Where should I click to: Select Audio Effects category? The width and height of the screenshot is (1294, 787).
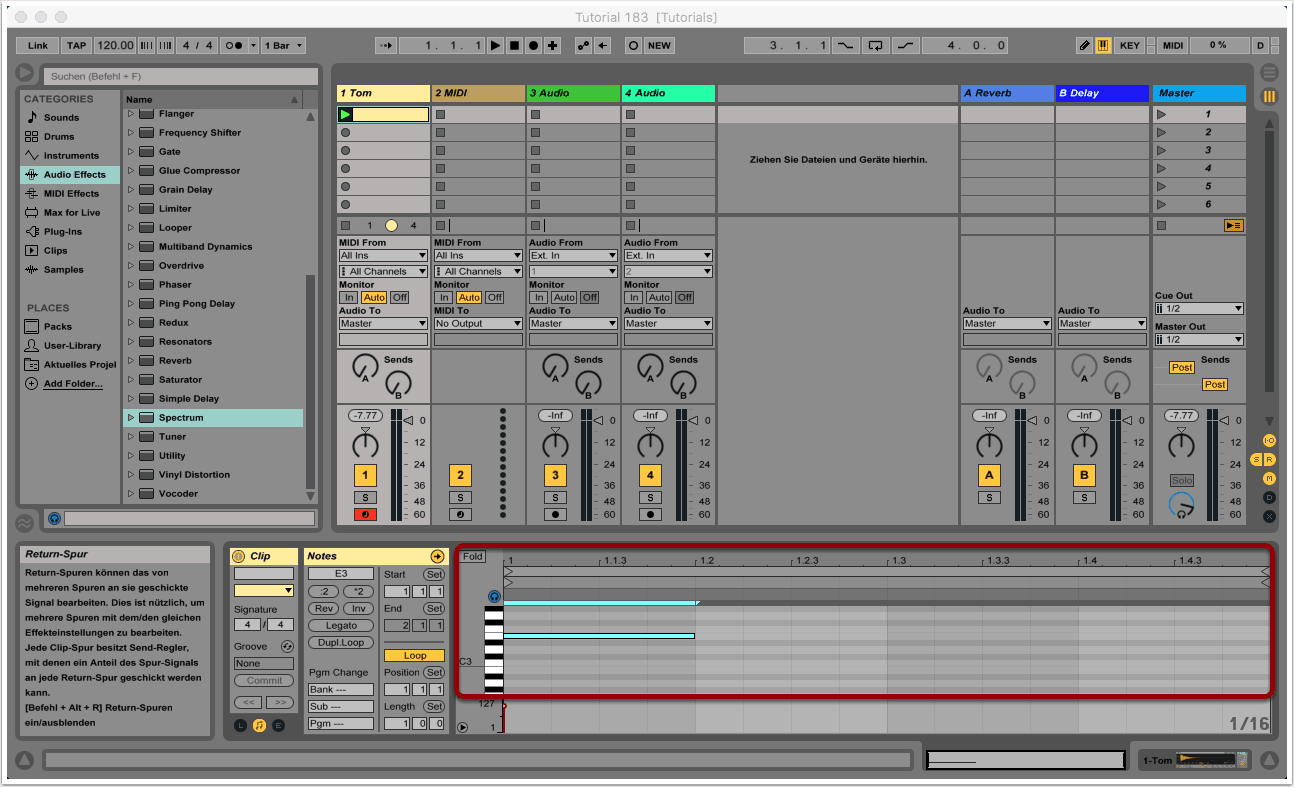[74, 175]
